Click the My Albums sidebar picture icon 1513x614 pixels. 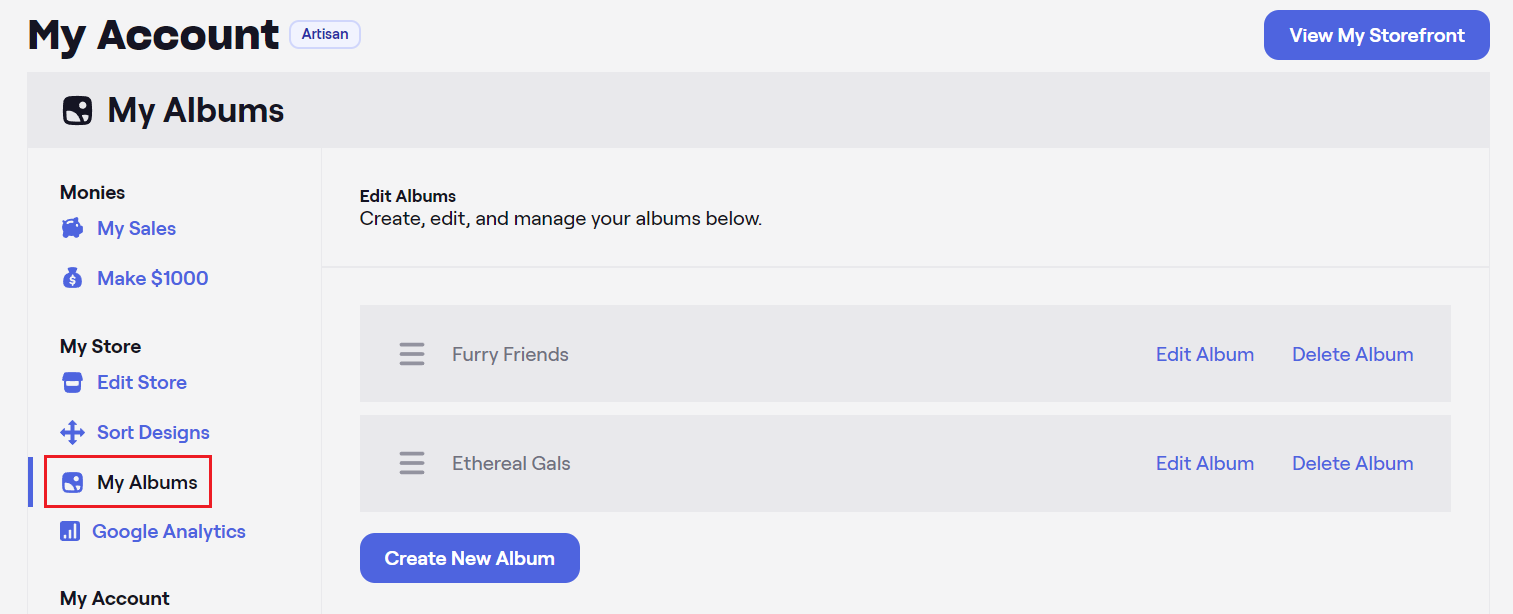coord(72,483)
